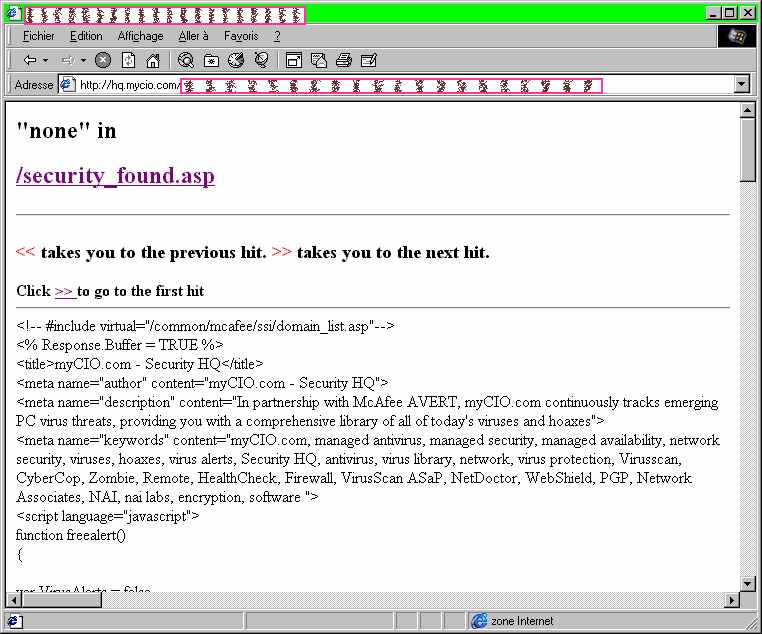Click the page icon in the address bar
The image size is (762, 634).
[x=68, y=85]
